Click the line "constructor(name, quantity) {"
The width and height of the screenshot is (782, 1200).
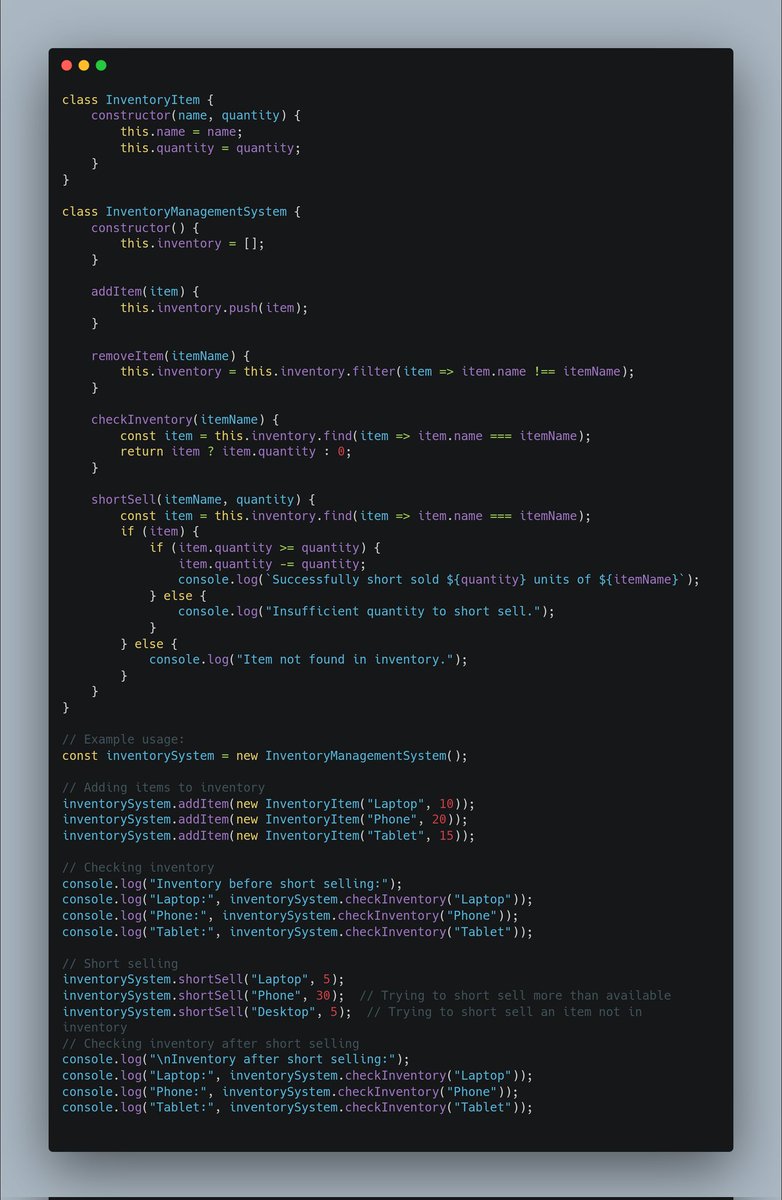coord(196,116)
